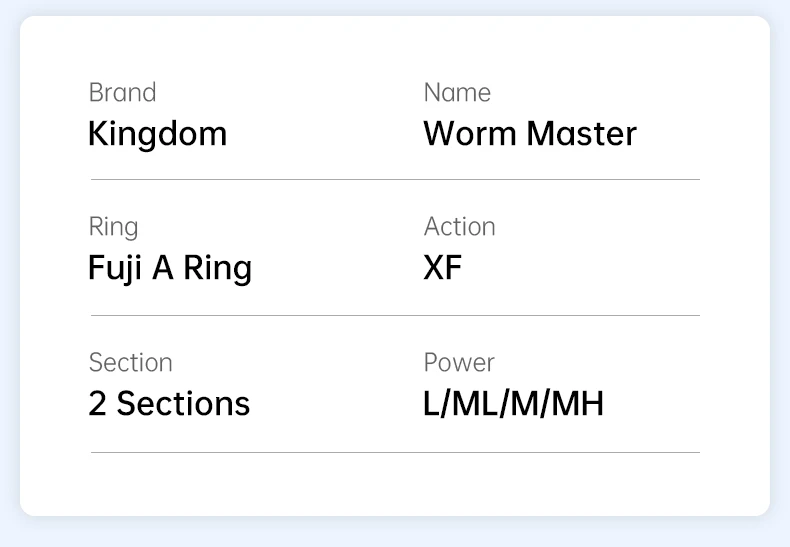Click the word Master in product name

(582, 134)
